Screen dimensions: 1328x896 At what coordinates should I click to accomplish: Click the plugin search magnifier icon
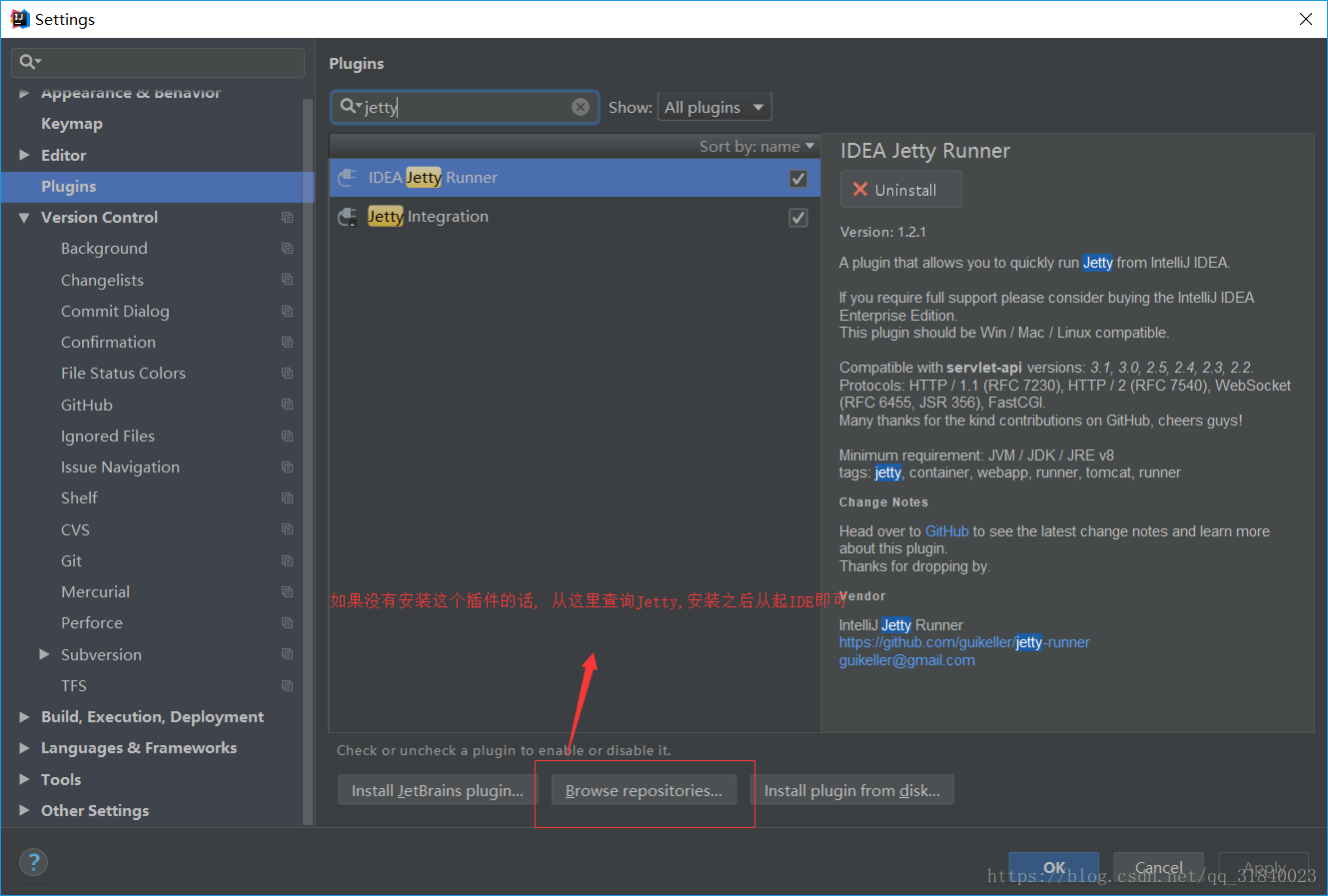coord(350,106)
